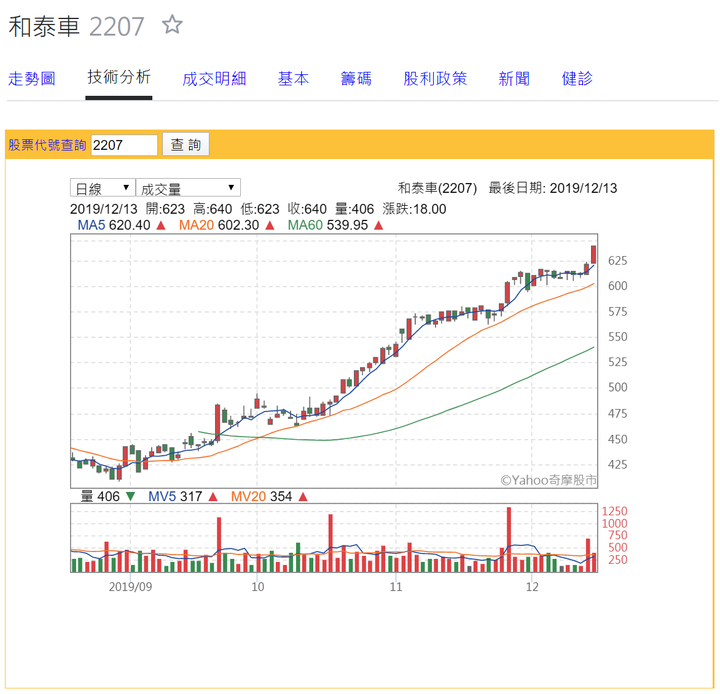This screenshot has width=720, height=694.
Task: Click the MA5 620.40 value
Action: pos(114,226)
